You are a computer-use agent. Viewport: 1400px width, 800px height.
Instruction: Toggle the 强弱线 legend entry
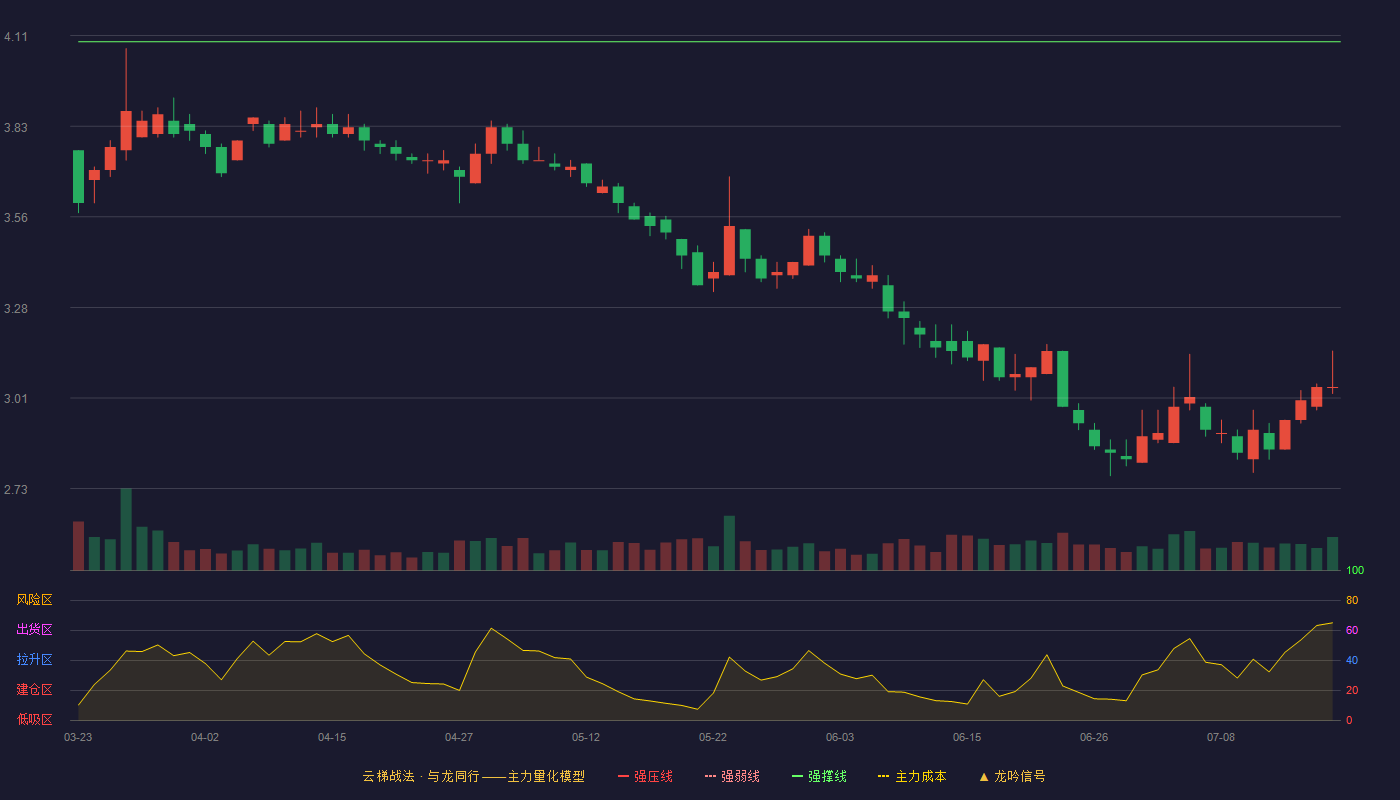(x=732, y=776)
